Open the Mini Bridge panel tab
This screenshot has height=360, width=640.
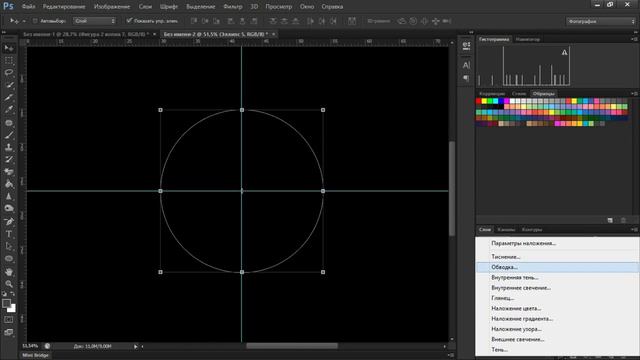(35, 356)
